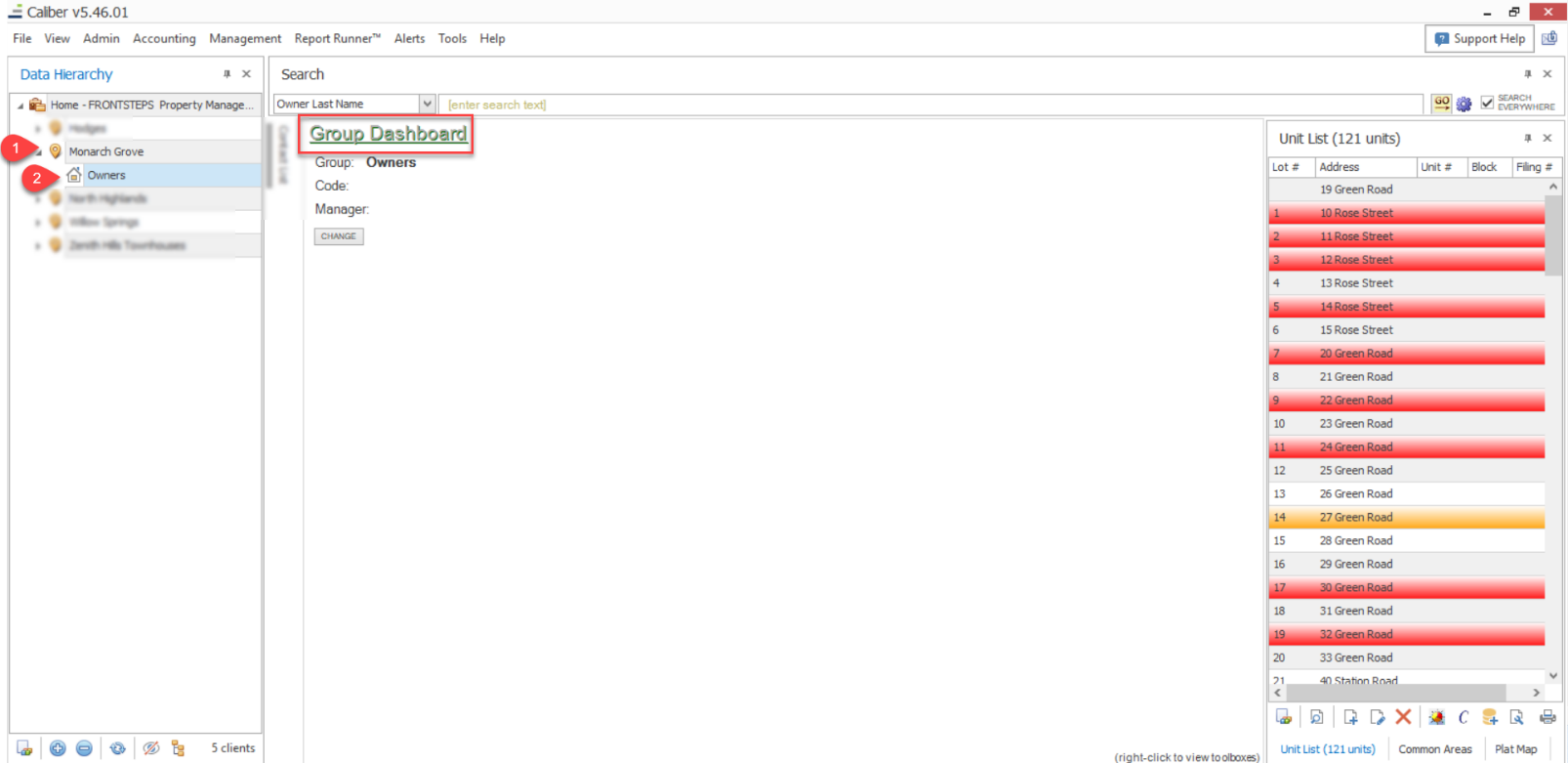This screenshot has width=1568, height=763.
Task: Pin the Data Hierarchy panel
Action: click(227, 74)
